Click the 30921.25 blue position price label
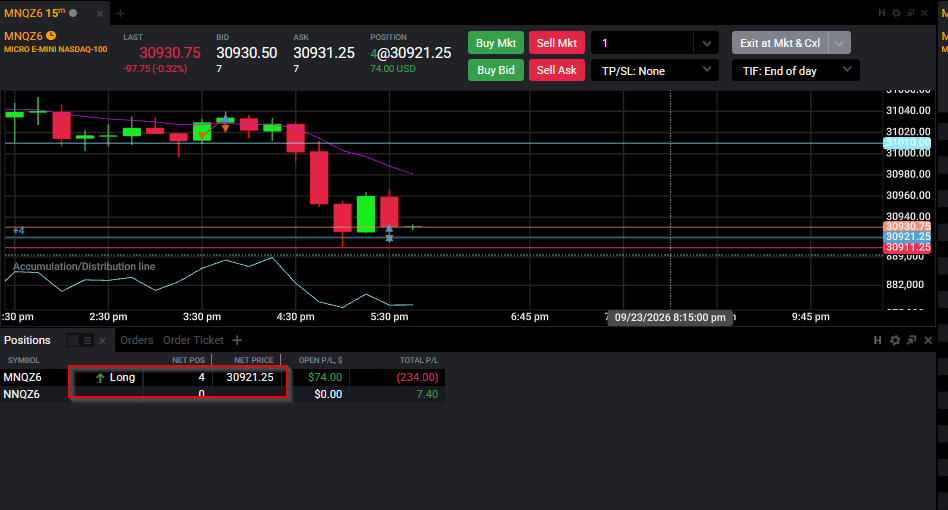Image resolution: width=948 pixels, height=510 pixels. click(907, 237)
